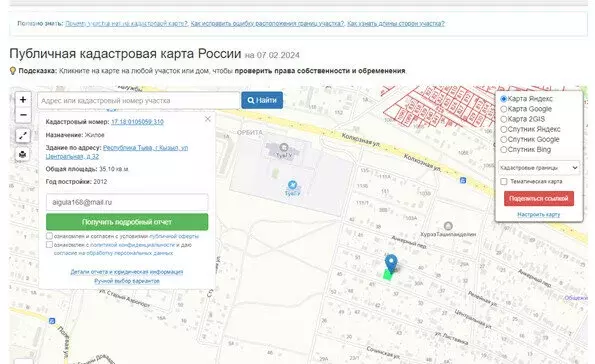Select Спутник Google radio option
595x364 pixels.
point(504,140)
